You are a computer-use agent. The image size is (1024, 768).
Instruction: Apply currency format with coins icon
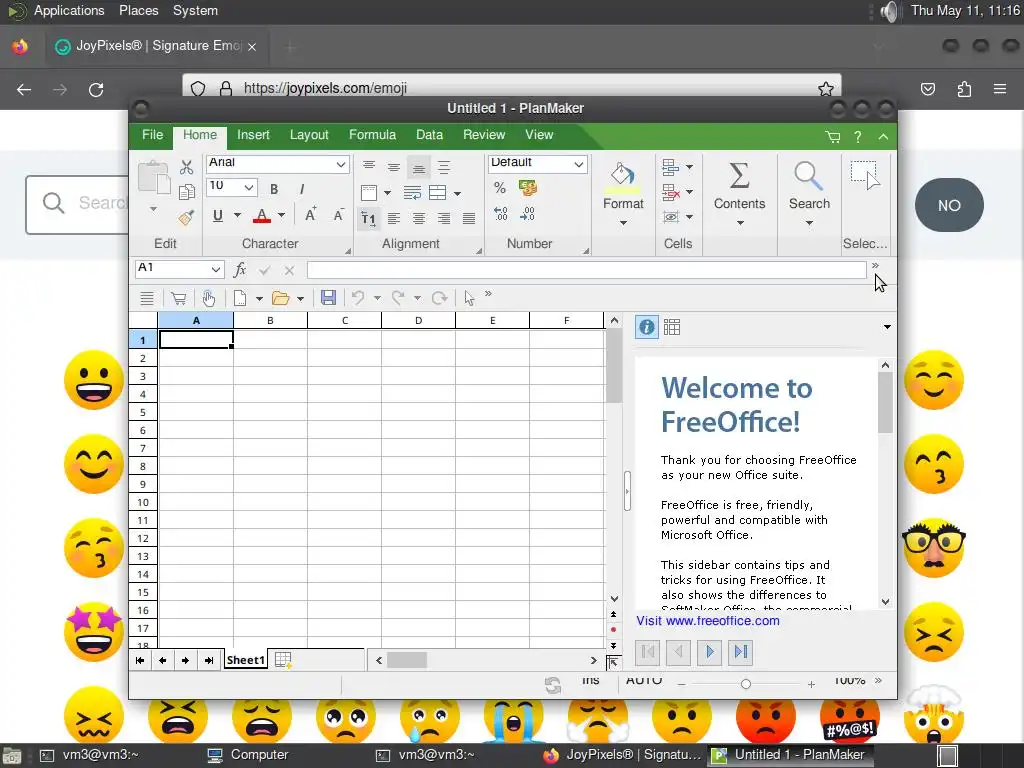pyautogui.click(x=528, y=188)
